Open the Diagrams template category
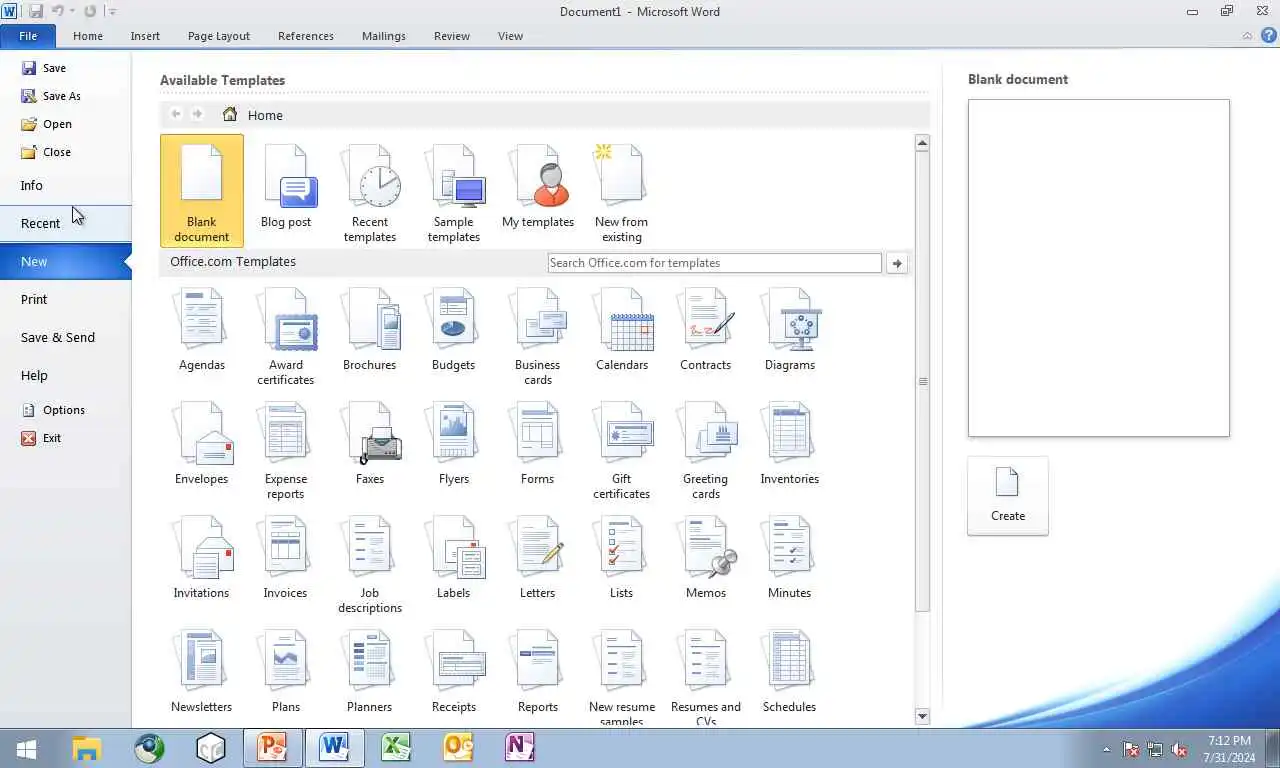The image size is (1280, 768). [x=790, y=330]
